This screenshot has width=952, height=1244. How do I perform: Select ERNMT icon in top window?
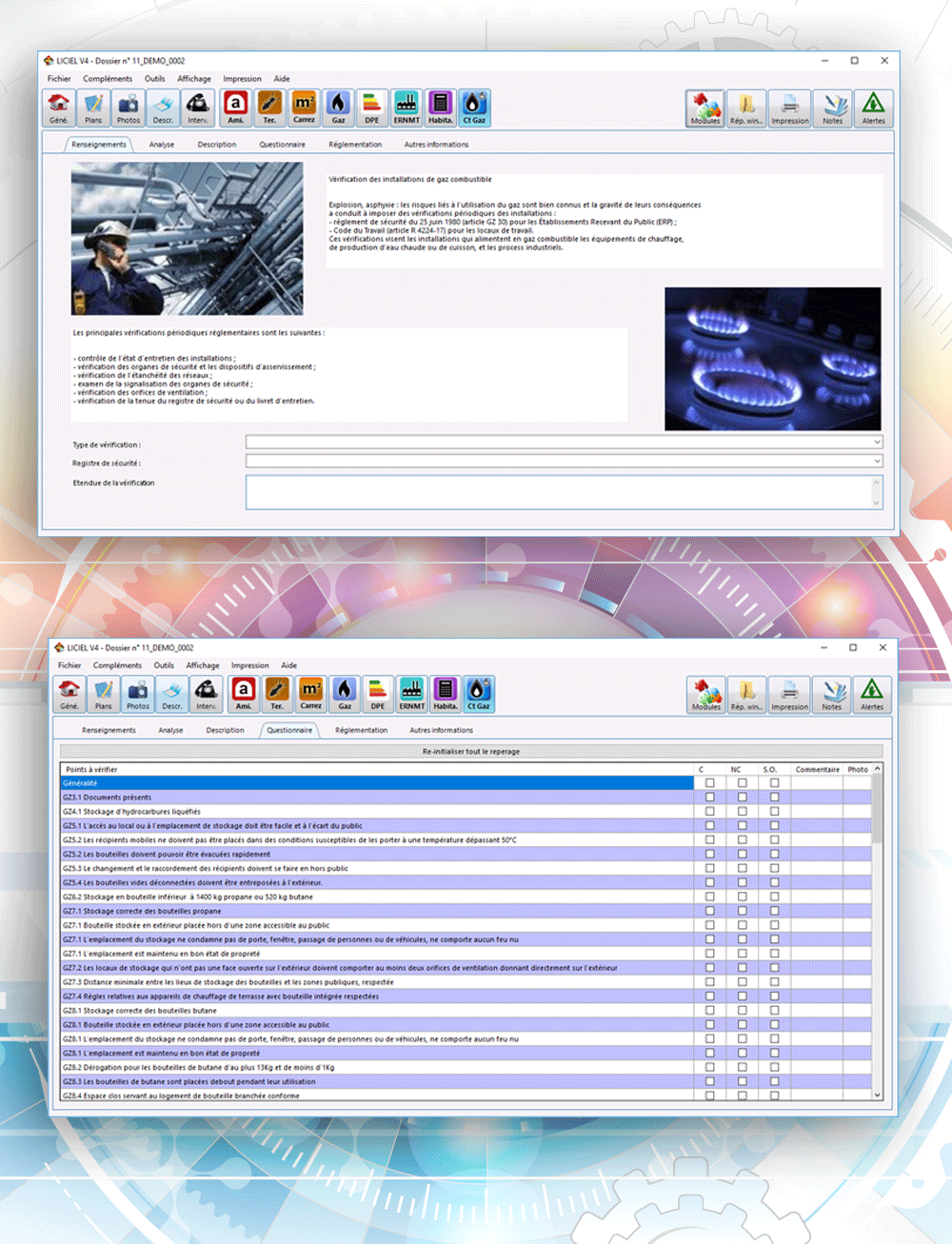click(x=407, y=108)
